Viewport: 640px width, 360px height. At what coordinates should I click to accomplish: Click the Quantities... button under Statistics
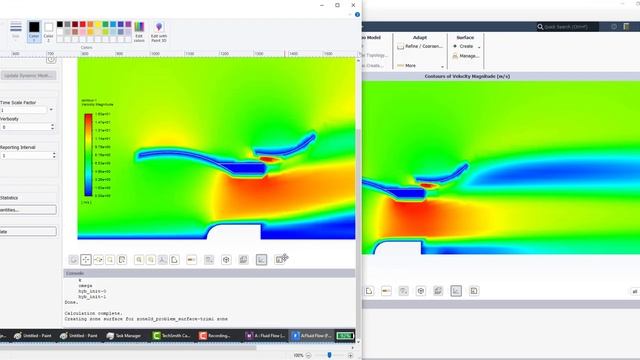point(28,210)
